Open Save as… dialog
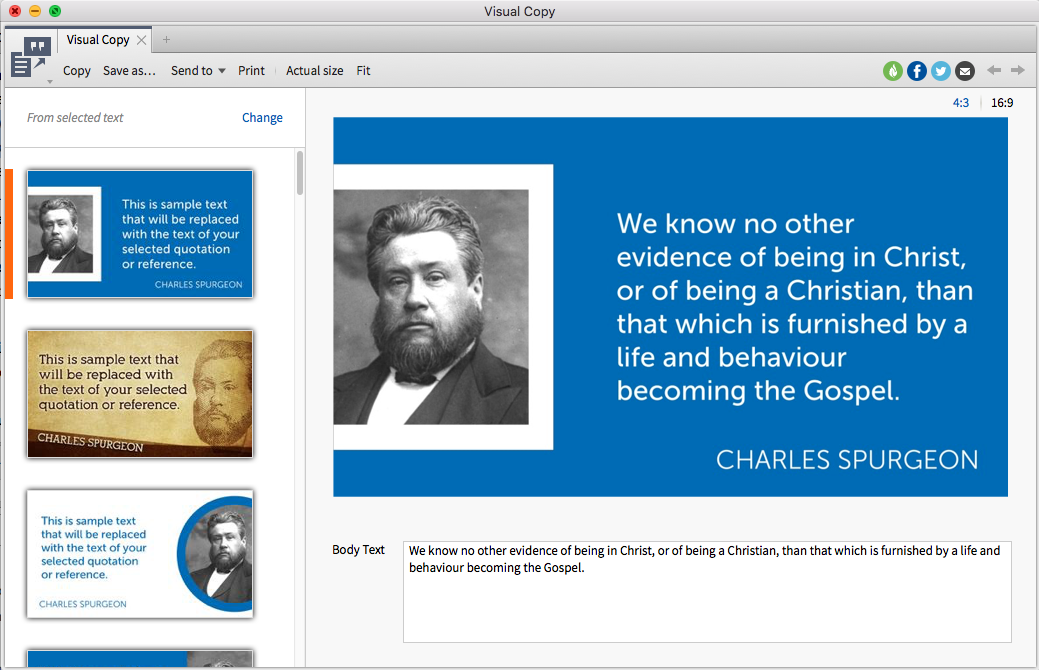 tap(129, 71)
